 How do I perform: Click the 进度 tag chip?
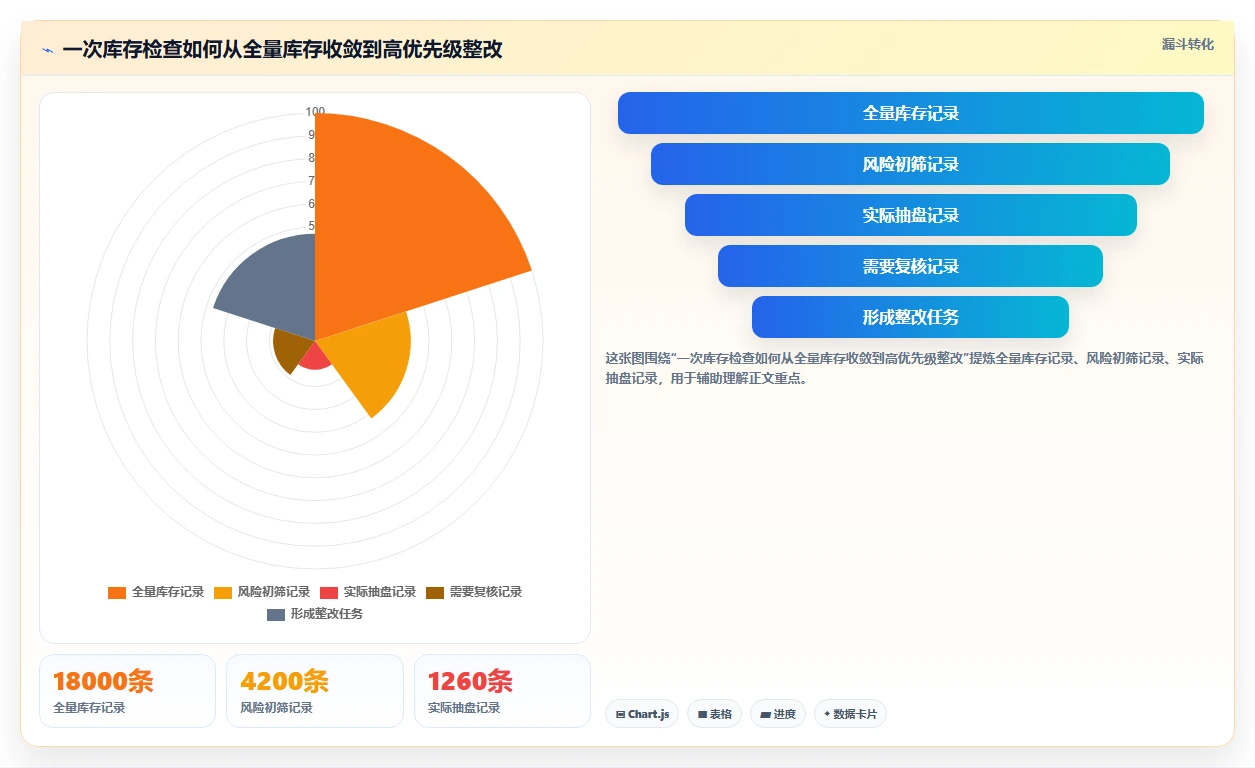tap(778, 714)
